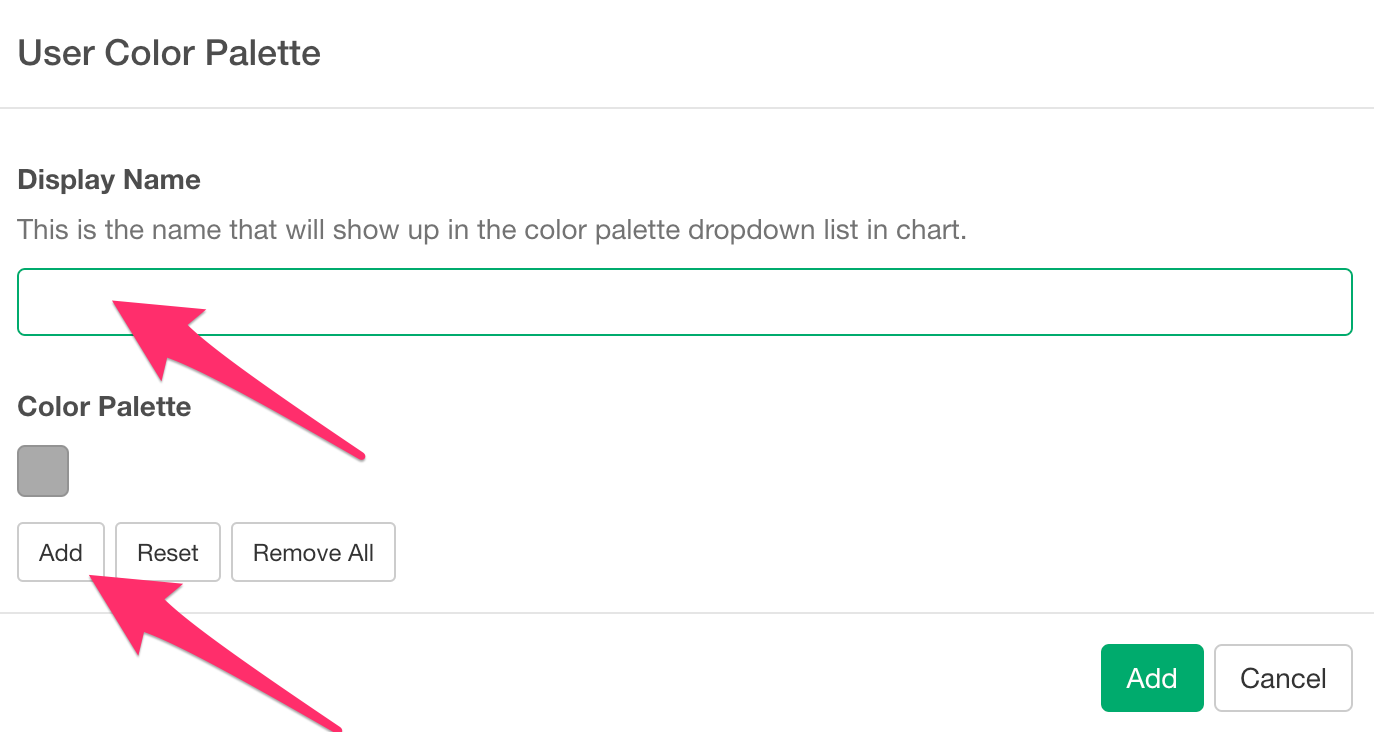The height and width of the screenshot is (732, 1374).
Task: Click the "User Color Palette" dialog title
Action: point(169,53)
